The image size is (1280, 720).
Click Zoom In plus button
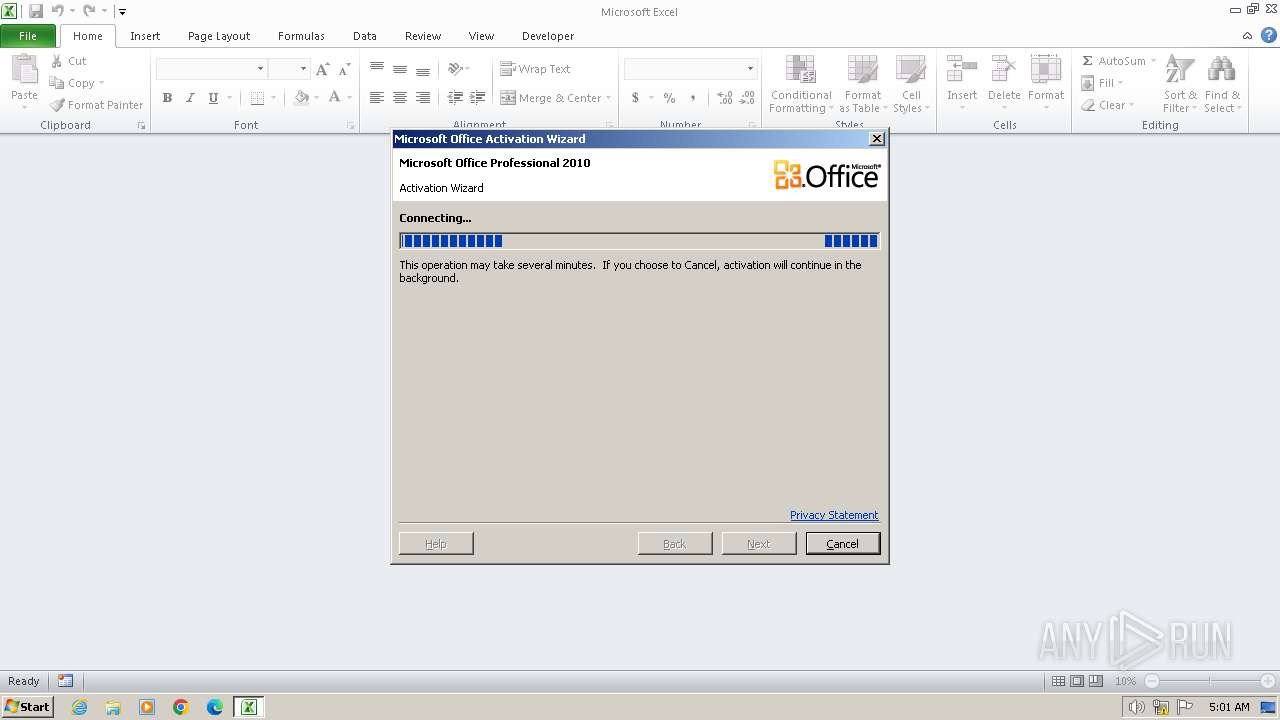click(1267, 681)
